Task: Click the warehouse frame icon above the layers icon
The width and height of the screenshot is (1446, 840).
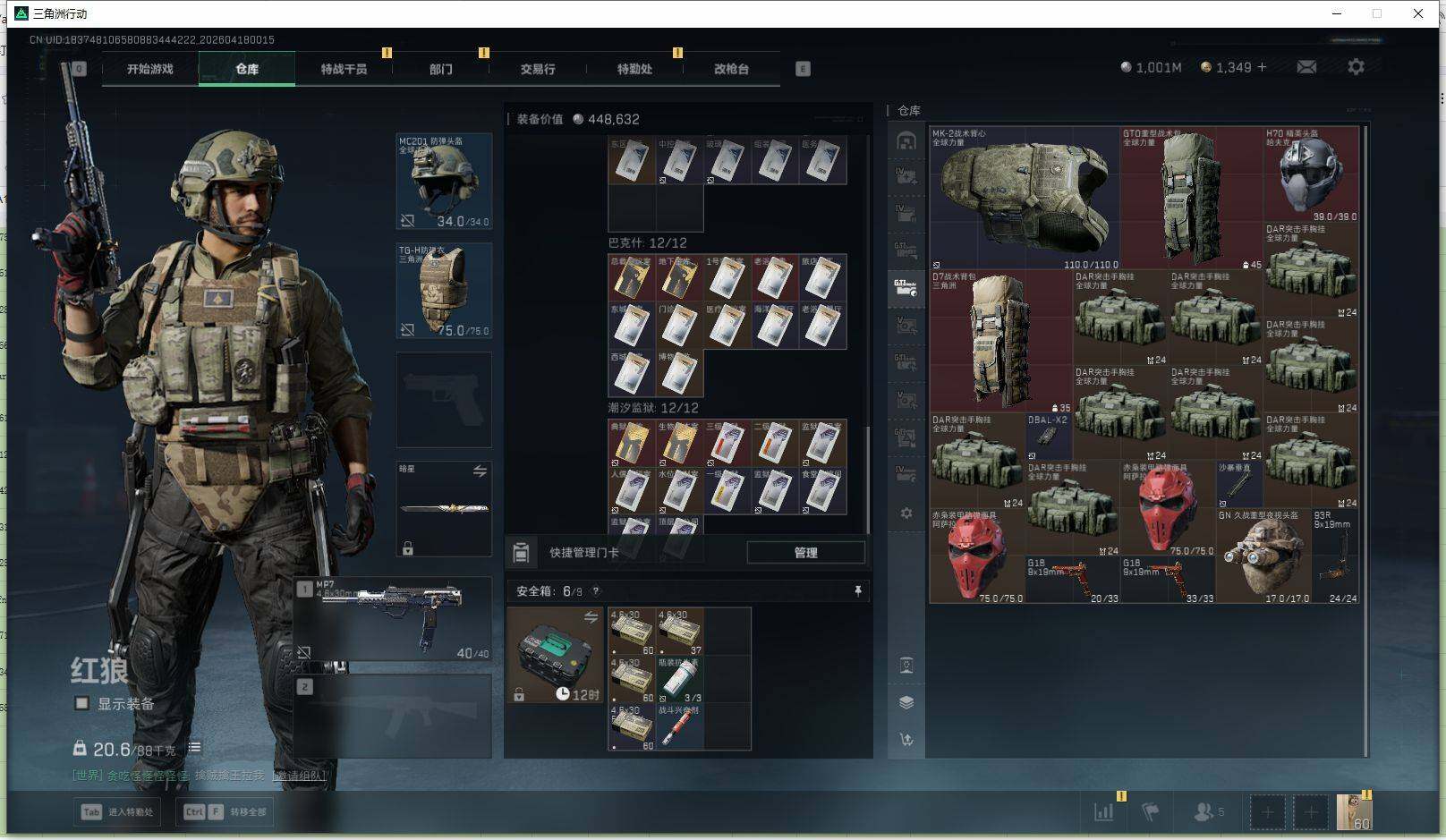Action: click(x=906, y=665)
